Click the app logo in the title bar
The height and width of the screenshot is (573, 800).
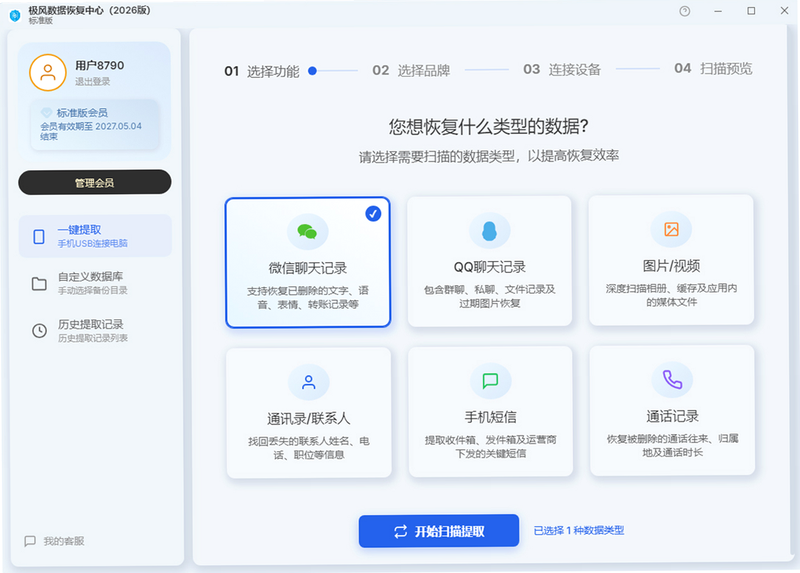pyautogui.click(x=15, y=16)
